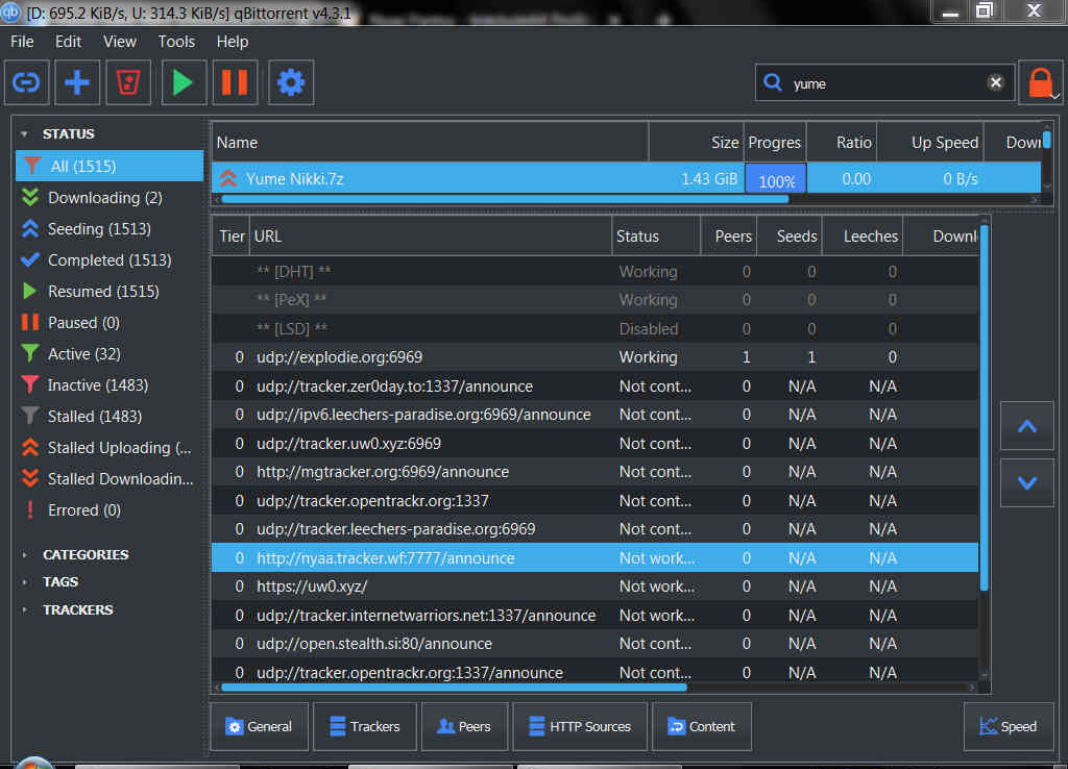Open the Tools menu
Screen dimensions: 1068x769
(176, 42)
